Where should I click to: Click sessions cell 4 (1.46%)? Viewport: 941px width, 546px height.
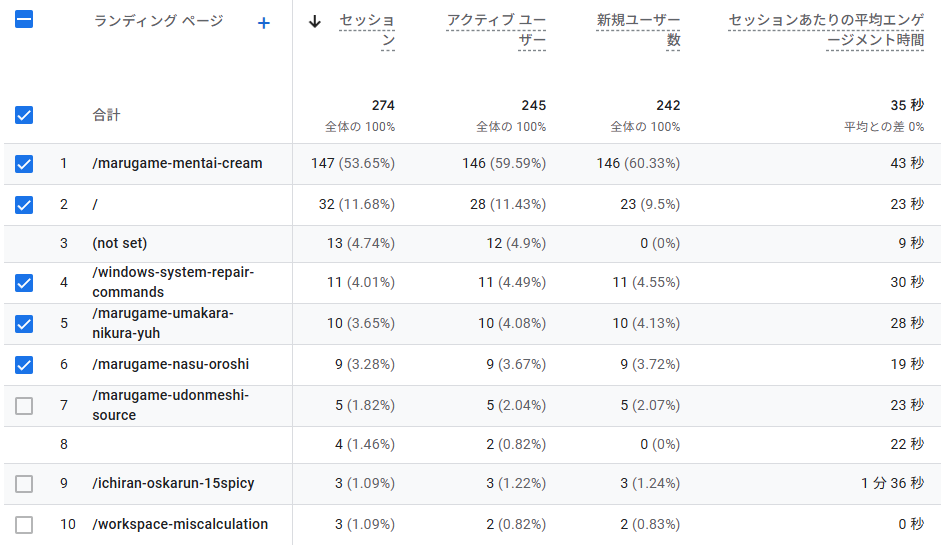tap(365, 444)
